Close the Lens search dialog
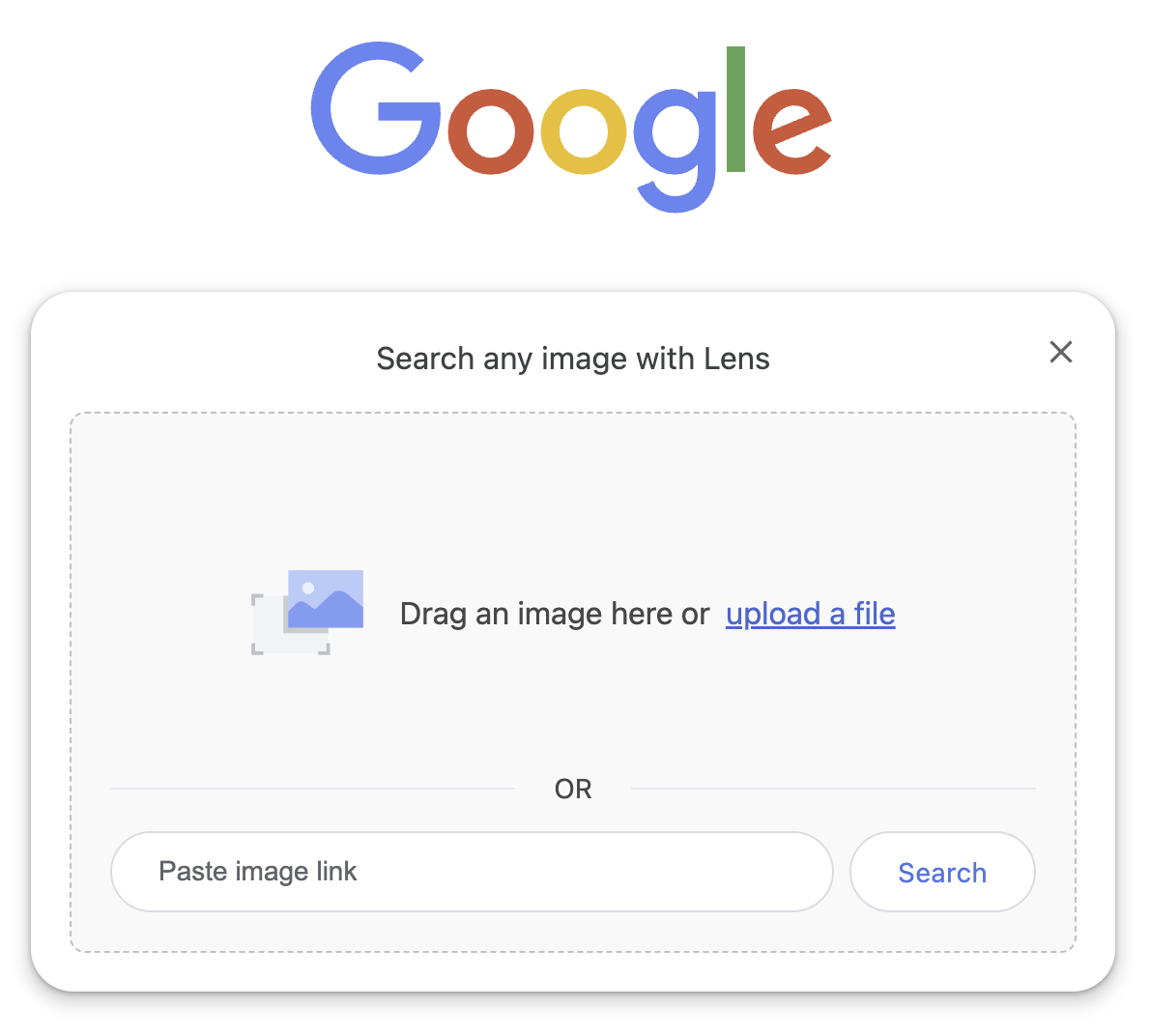1150x1036 pixels. click(x=1060, y=352)
